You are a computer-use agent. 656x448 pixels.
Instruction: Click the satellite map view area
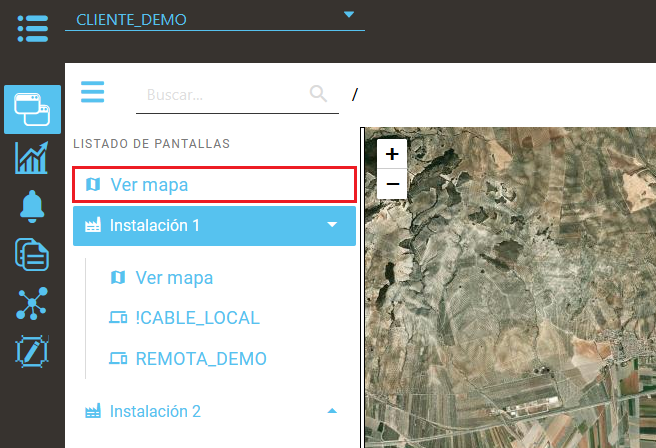pyautogui.click(x=520, y=300)
